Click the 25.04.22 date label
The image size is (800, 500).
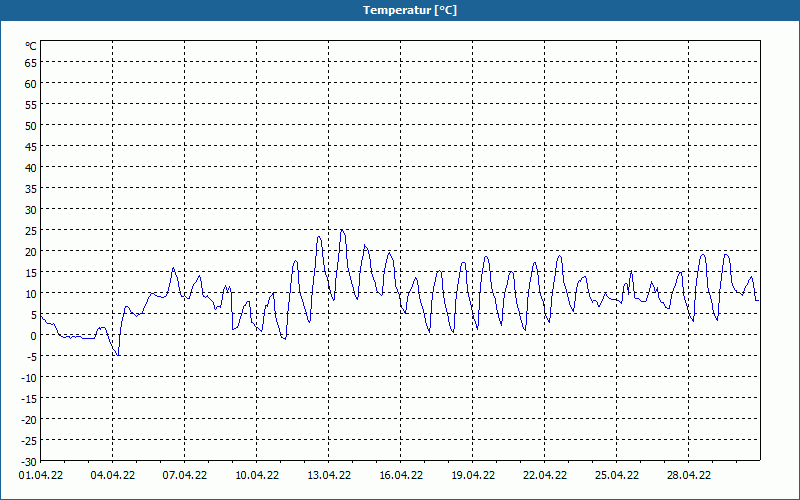[x=616, y=476]
